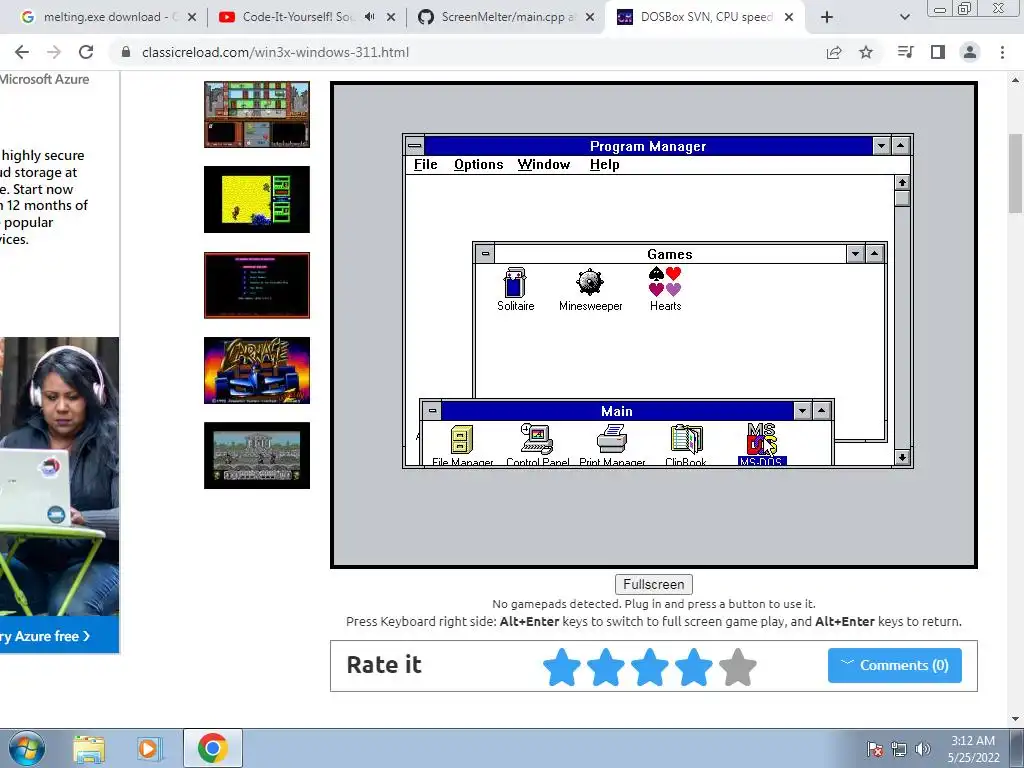This screenshot has height=768, width=1024.
Task: Open Program Manager's File menu
Action: (x=425, y=165)
